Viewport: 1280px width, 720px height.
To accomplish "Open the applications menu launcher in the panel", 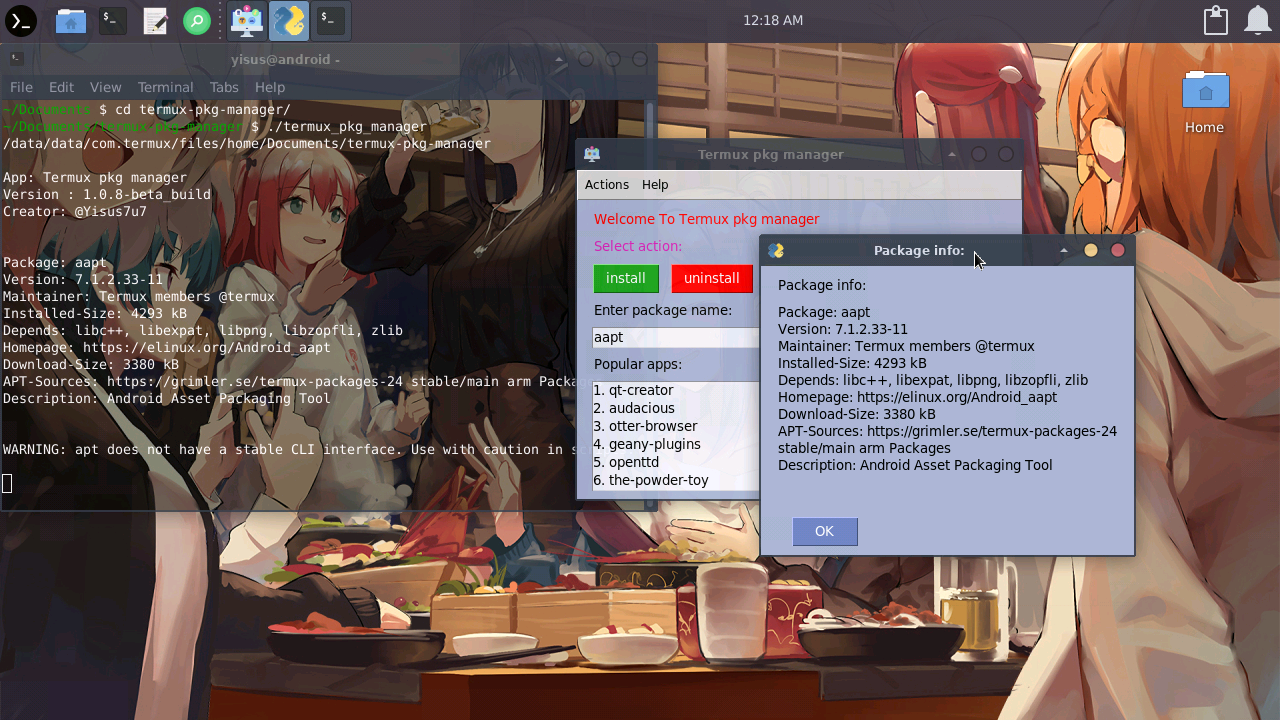I will point(21,20).
